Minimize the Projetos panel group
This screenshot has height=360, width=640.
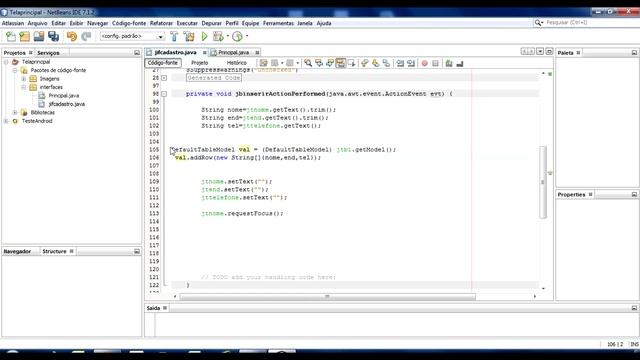pos(137,53)
